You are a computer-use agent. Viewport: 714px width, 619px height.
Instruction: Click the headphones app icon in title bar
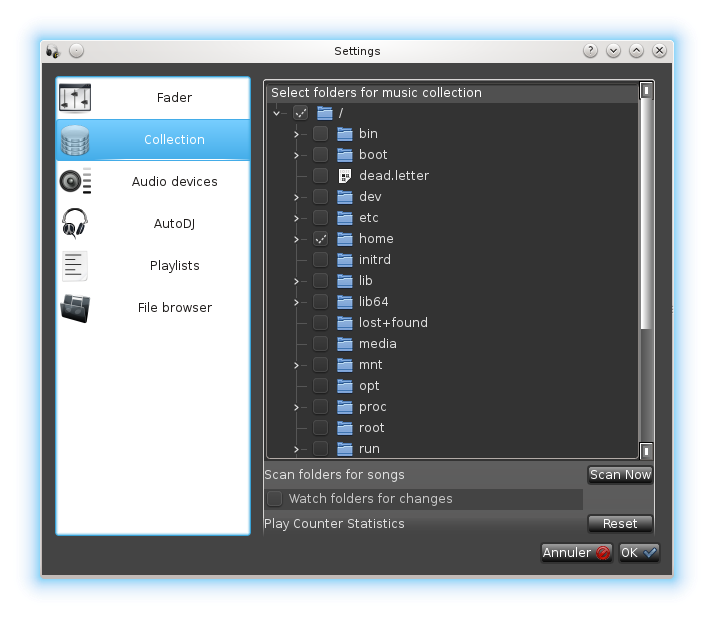tap(53, 51)
